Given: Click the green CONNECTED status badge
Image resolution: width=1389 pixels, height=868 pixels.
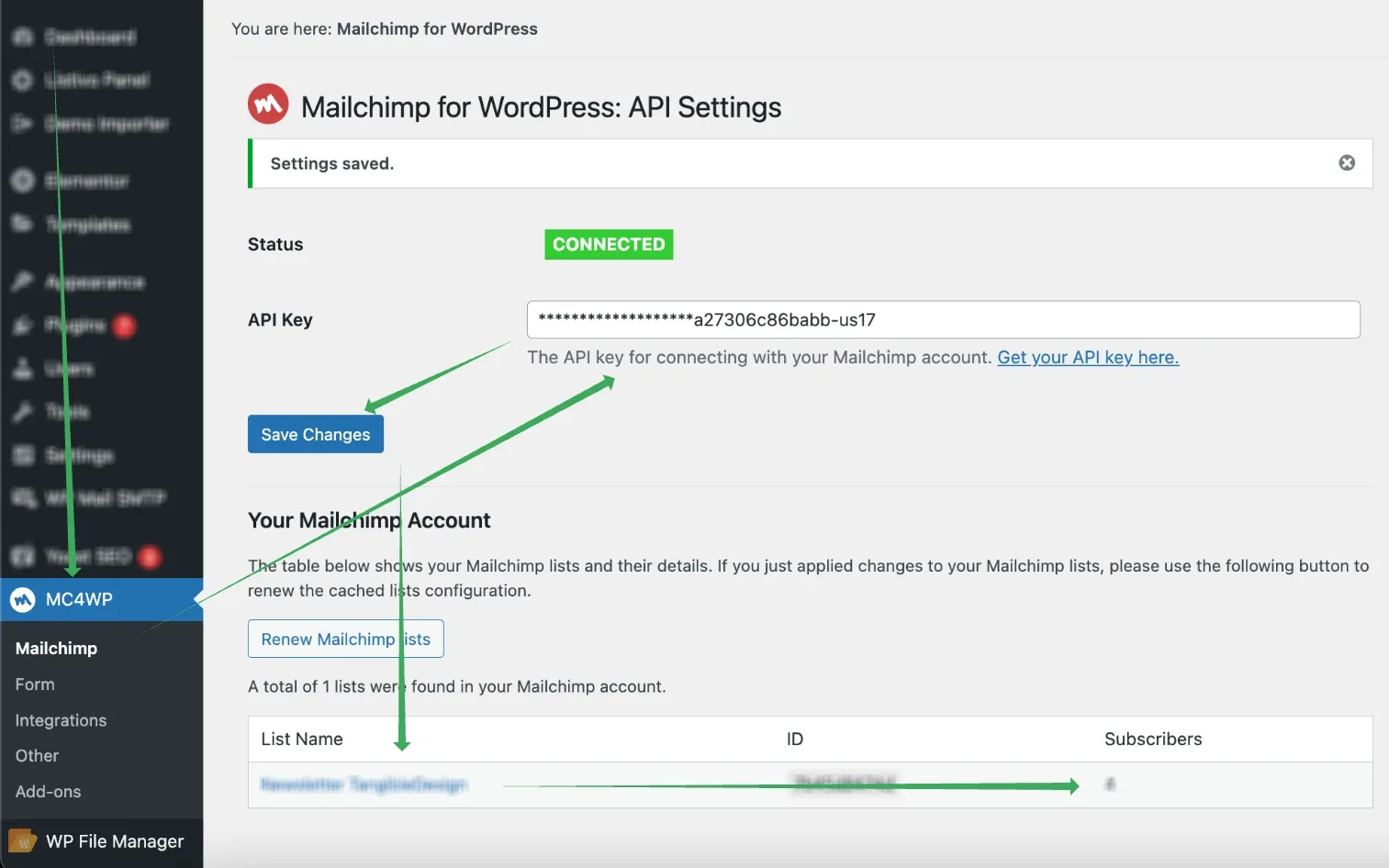Looking at the screenshot, I should tap(609, 244).
